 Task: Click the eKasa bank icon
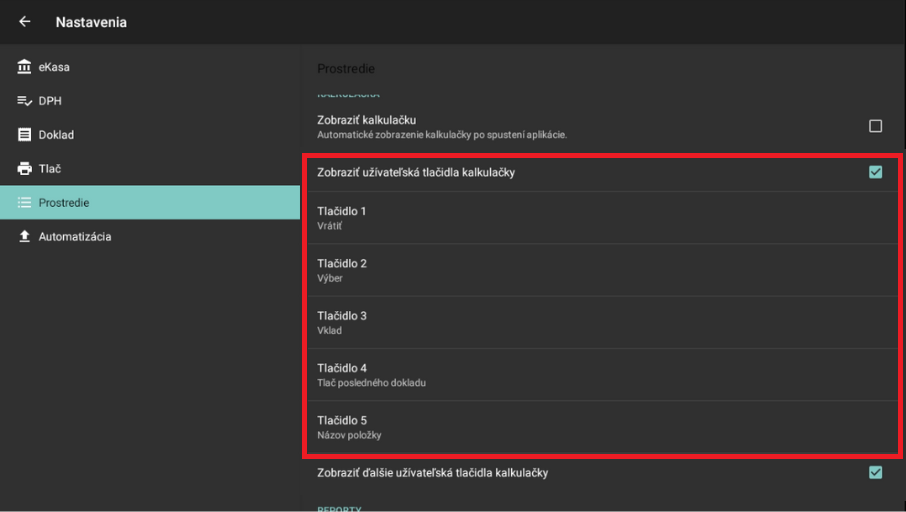tap(25, 67)
